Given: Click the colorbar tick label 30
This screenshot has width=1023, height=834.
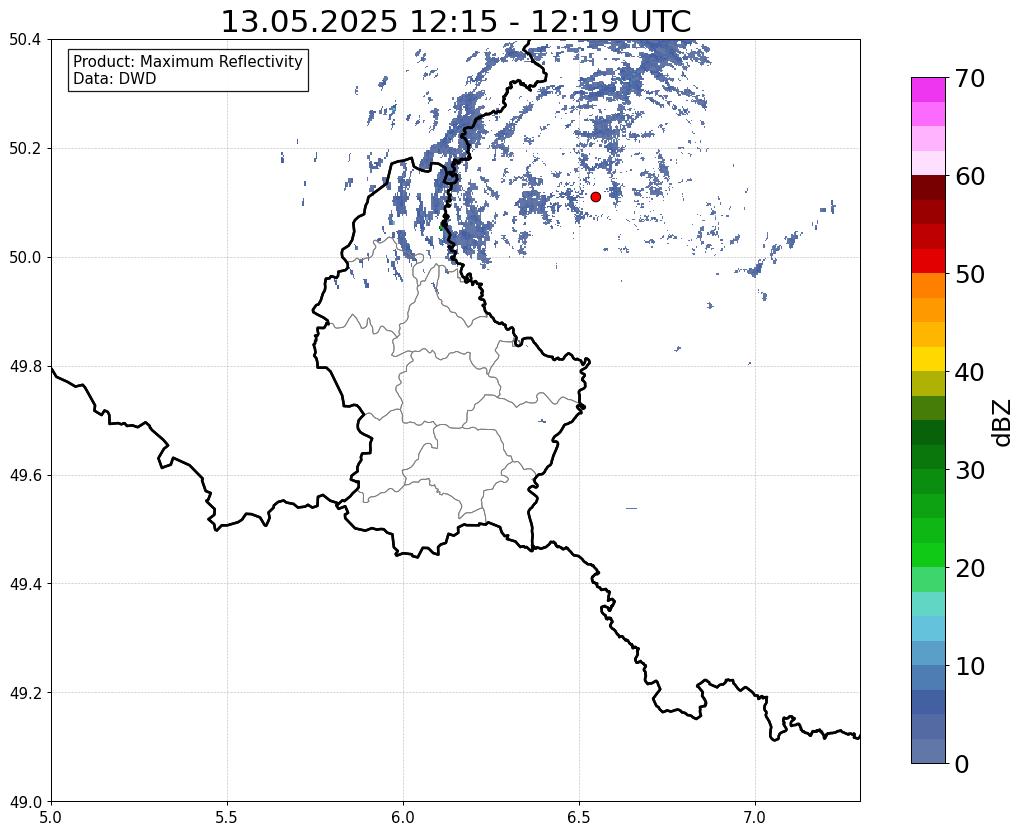Looking at the screenshot, I should 969,470.
